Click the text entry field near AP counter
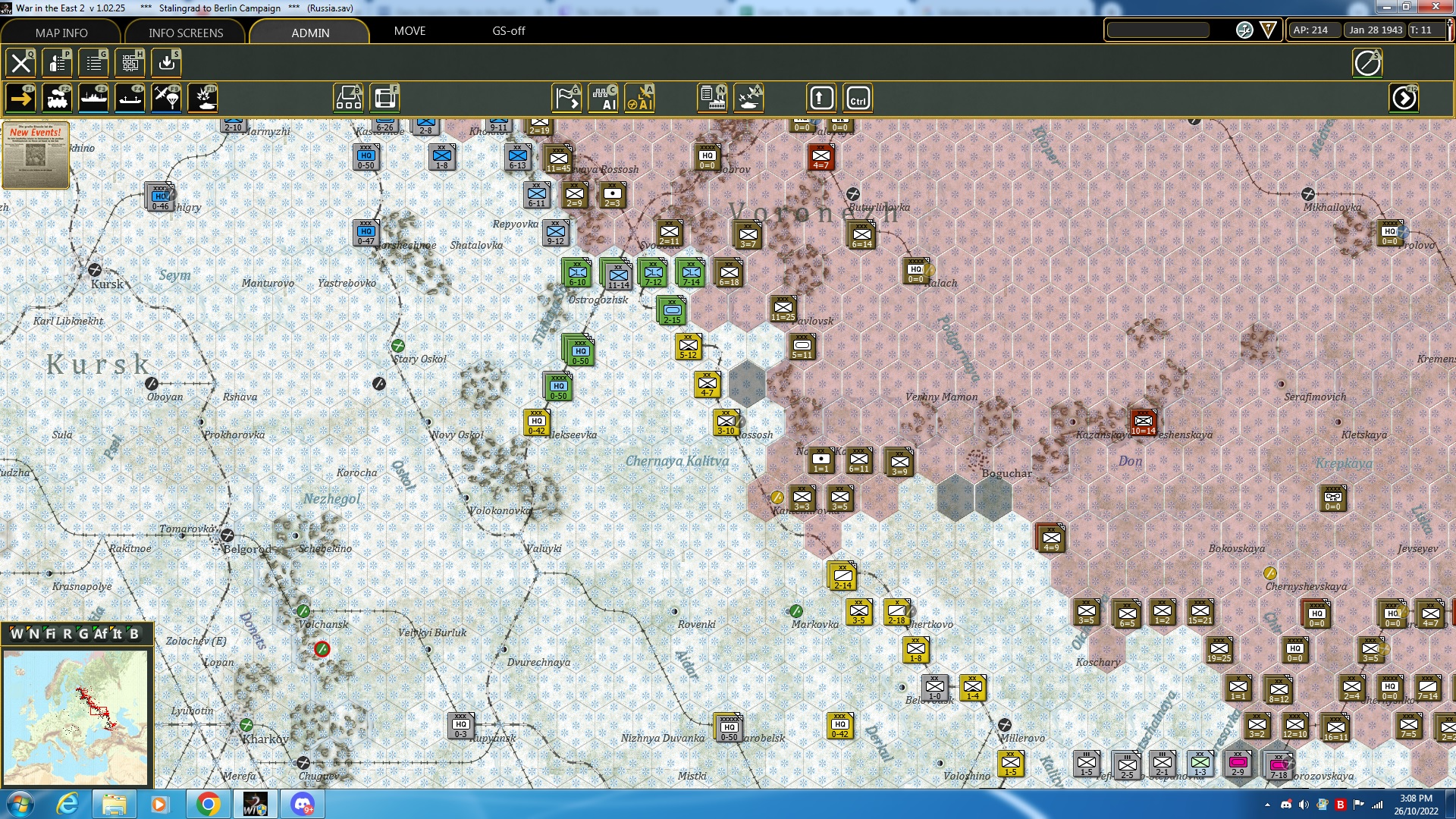 [1158, 30]
